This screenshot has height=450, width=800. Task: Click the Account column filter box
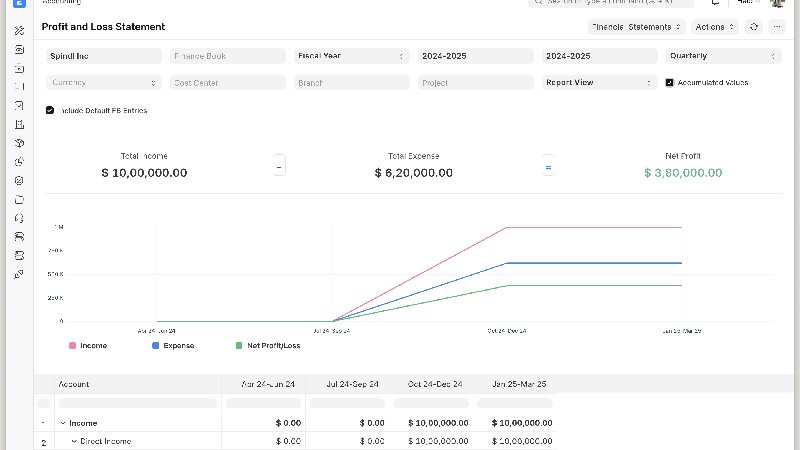(x=138, y=403)
